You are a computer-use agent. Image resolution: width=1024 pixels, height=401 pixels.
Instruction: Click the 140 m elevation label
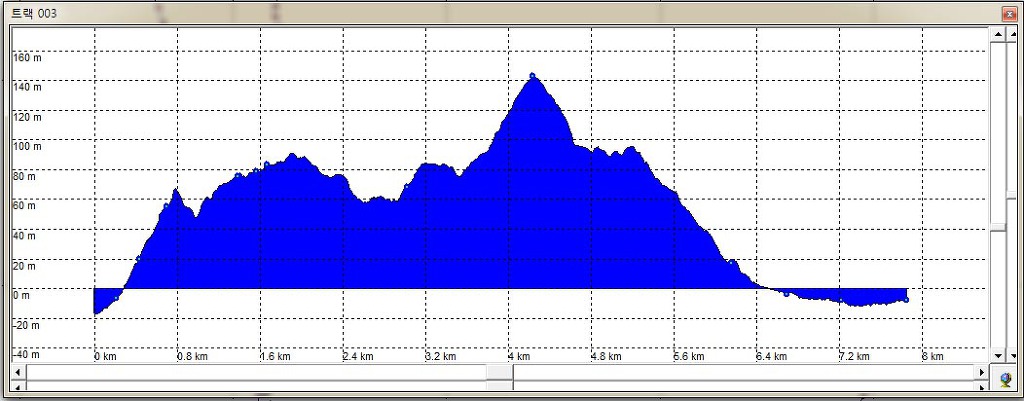[27, 88]
